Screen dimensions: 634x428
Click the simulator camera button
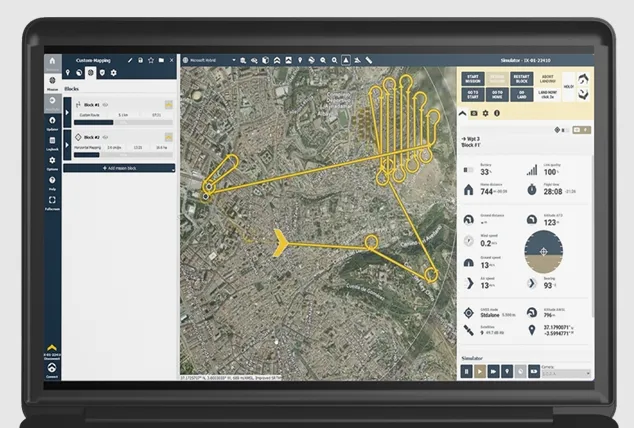pyautogui.click(x=534, y=371)
